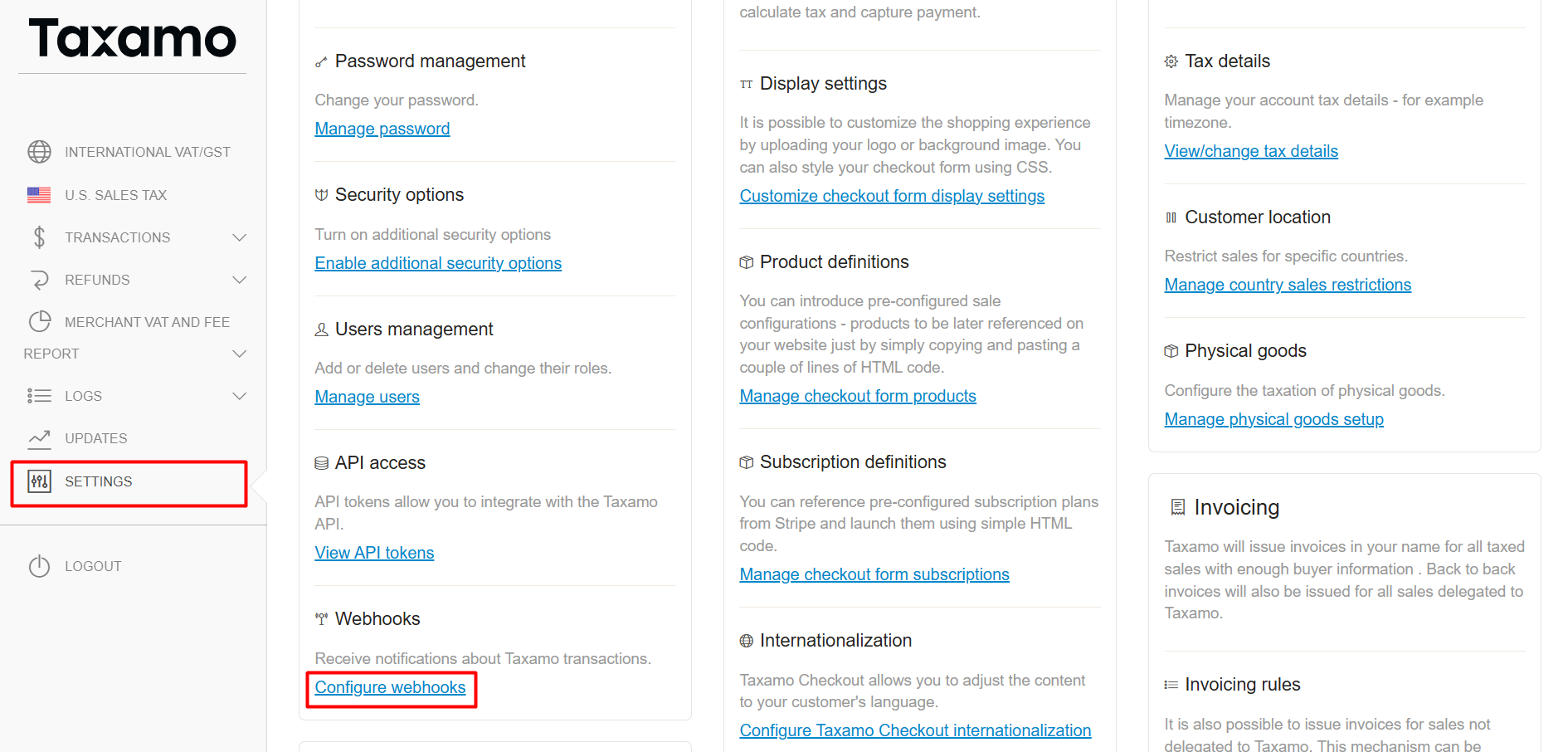Click the Invoicing rules heading
Image resolution: width=1568 pixels, height=752 pixels.
point(1242,685)
